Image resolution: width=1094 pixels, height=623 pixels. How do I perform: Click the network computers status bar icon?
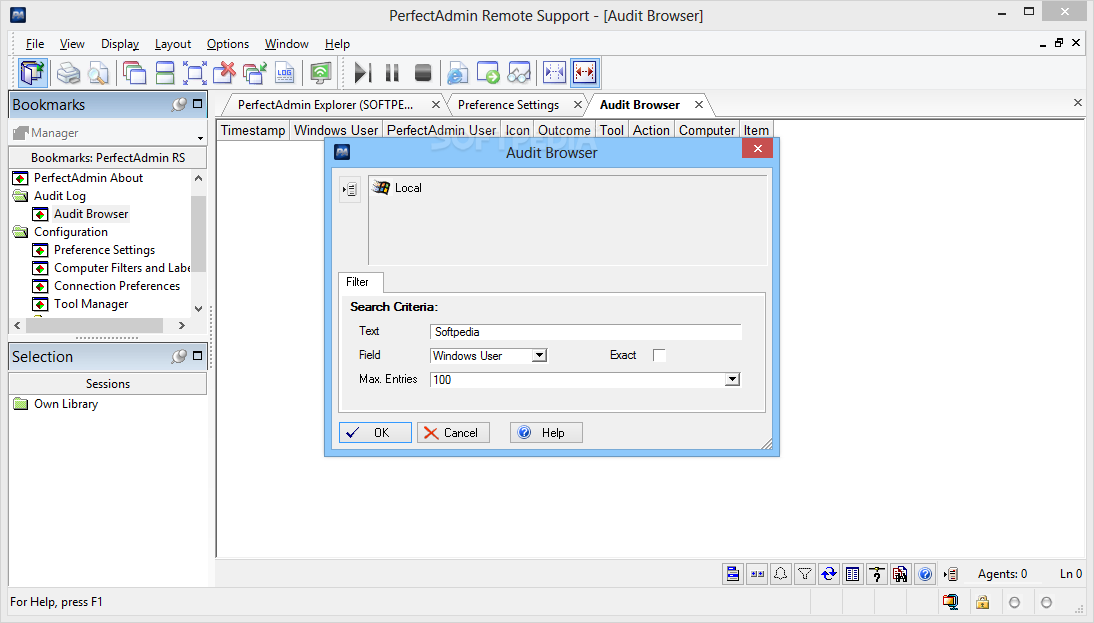(x=950, y=602)
